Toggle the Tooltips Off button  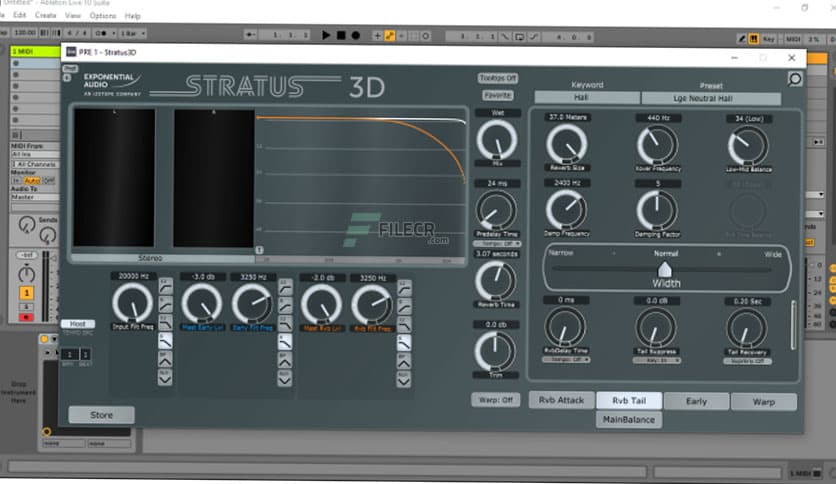[497, 78]
